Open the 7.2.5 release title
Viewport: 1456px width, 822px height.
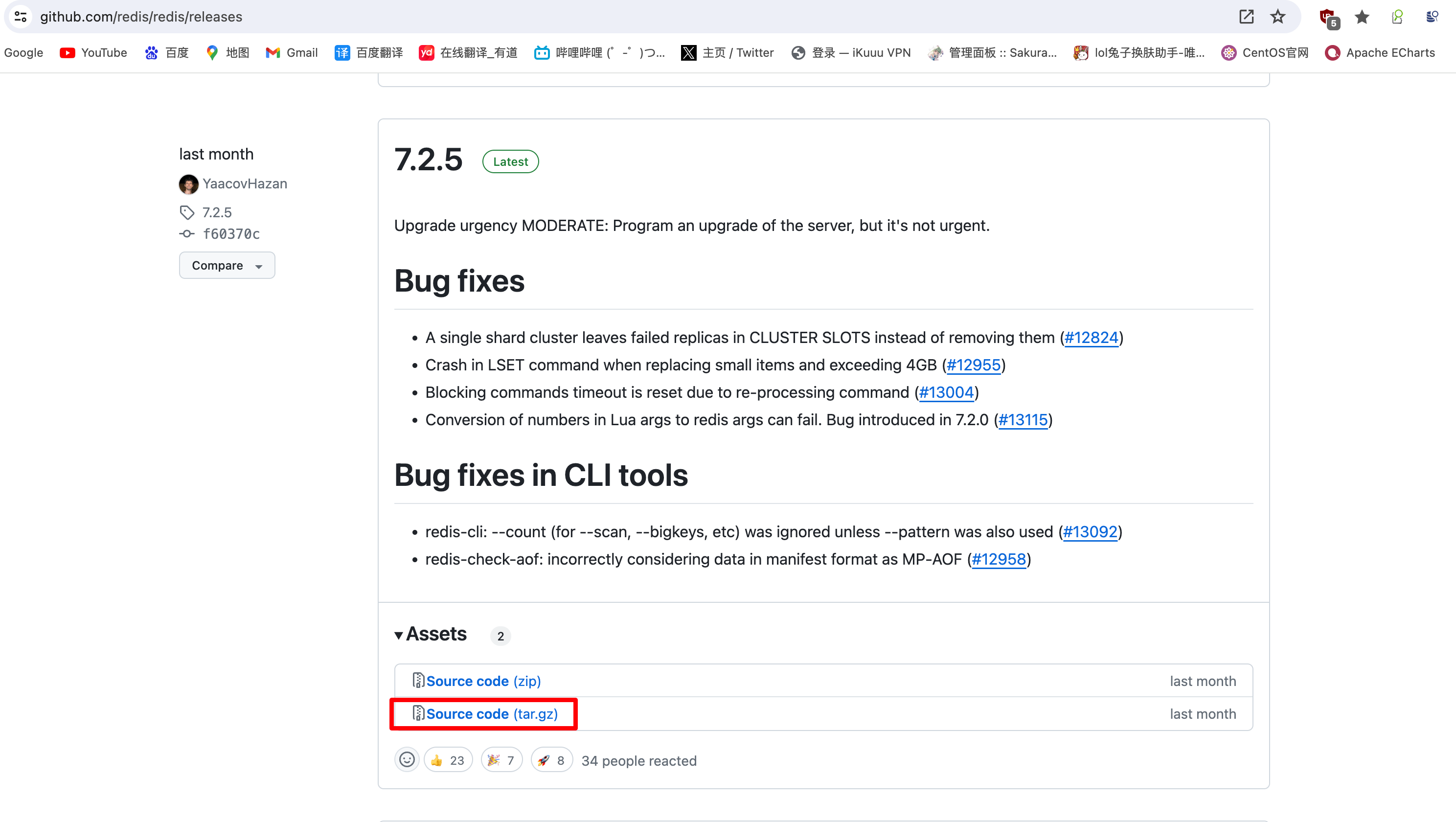click(x=429, y=160)
